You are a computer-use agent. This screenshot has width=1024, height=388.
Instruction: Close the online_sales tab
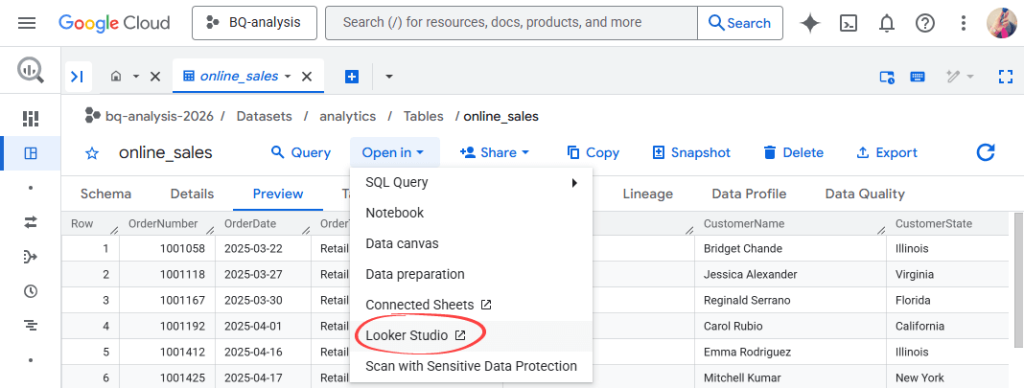tap(306, 76)
